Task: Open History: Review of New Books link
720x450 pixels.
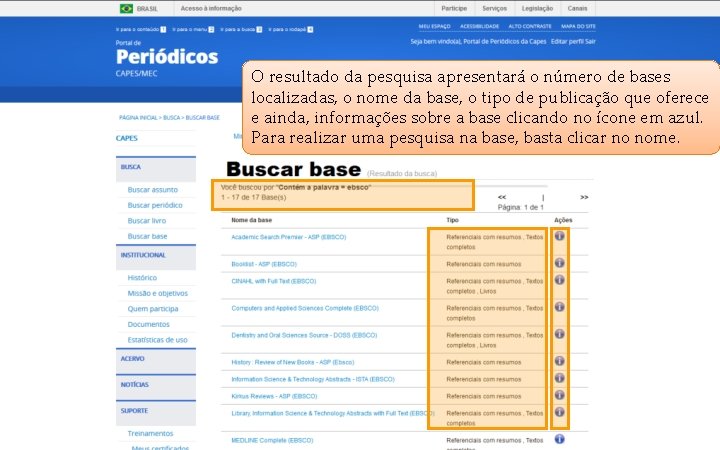Action: [x=292, y=362]
